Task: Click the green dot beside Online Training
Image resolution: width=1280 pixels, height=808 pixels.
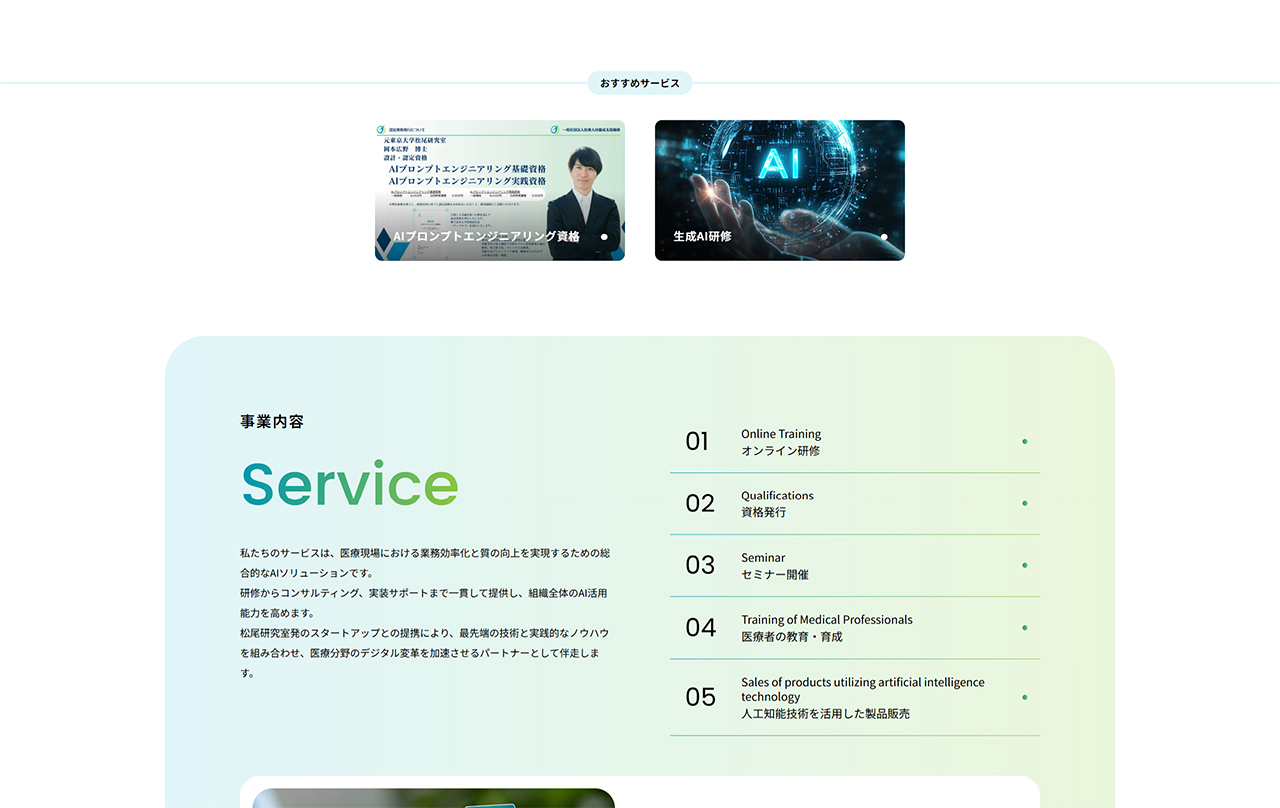Action: (1024, 441)
